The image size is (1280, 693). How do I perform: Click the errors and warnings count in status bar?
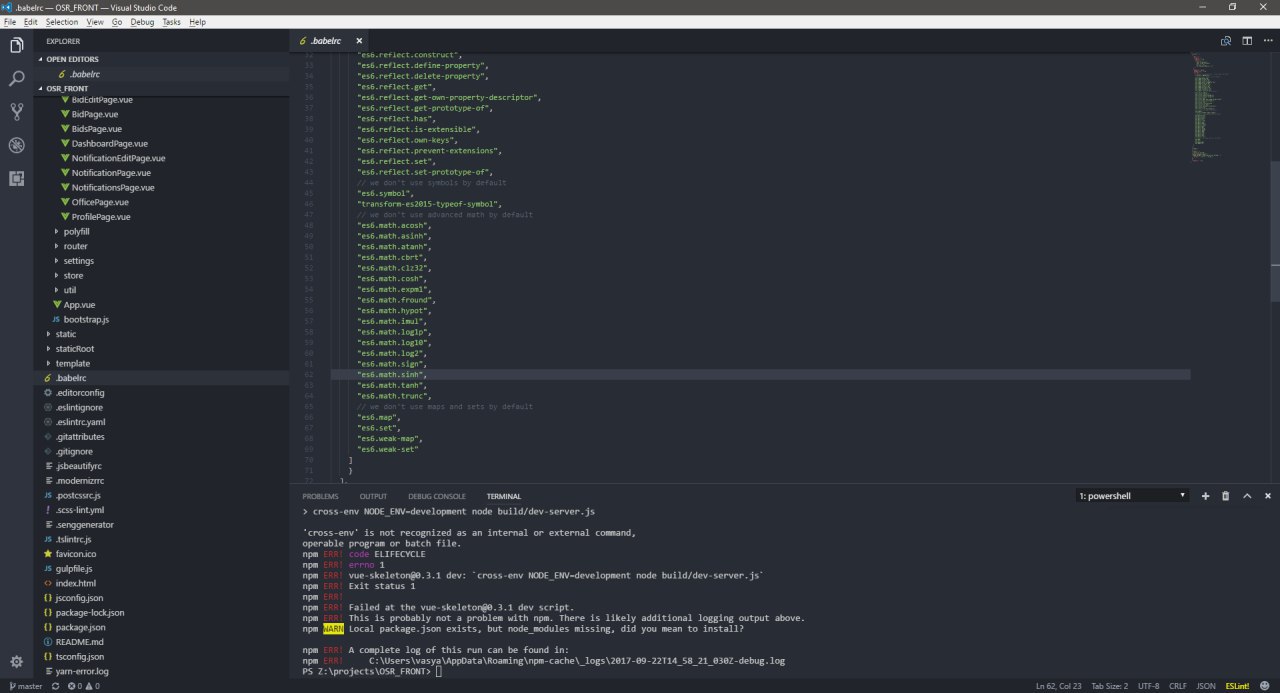83,686
